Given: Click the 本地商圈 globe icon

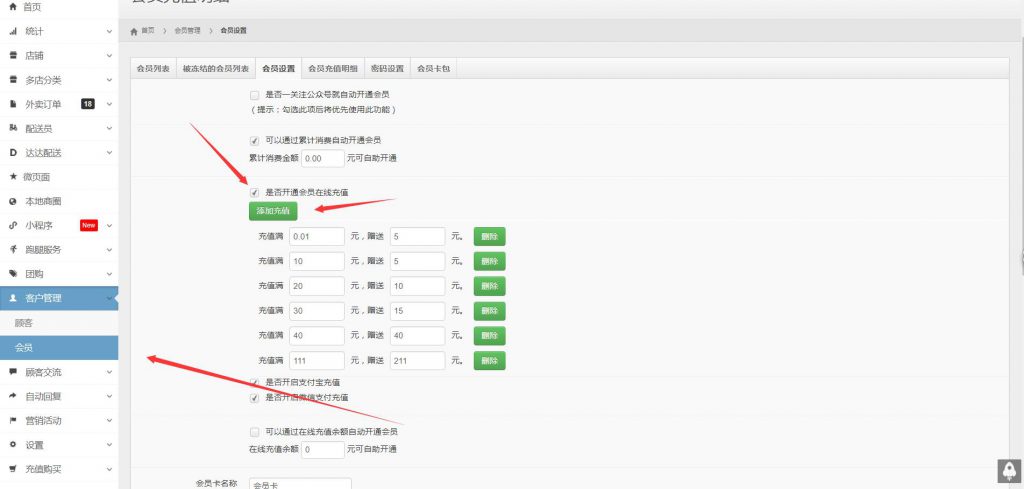Looking at the screenshot, I should pos(12,201).
